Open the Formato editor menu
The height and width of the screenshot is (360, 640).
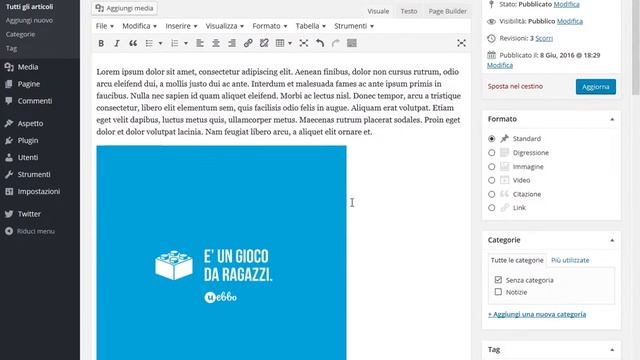pos(270,26)
